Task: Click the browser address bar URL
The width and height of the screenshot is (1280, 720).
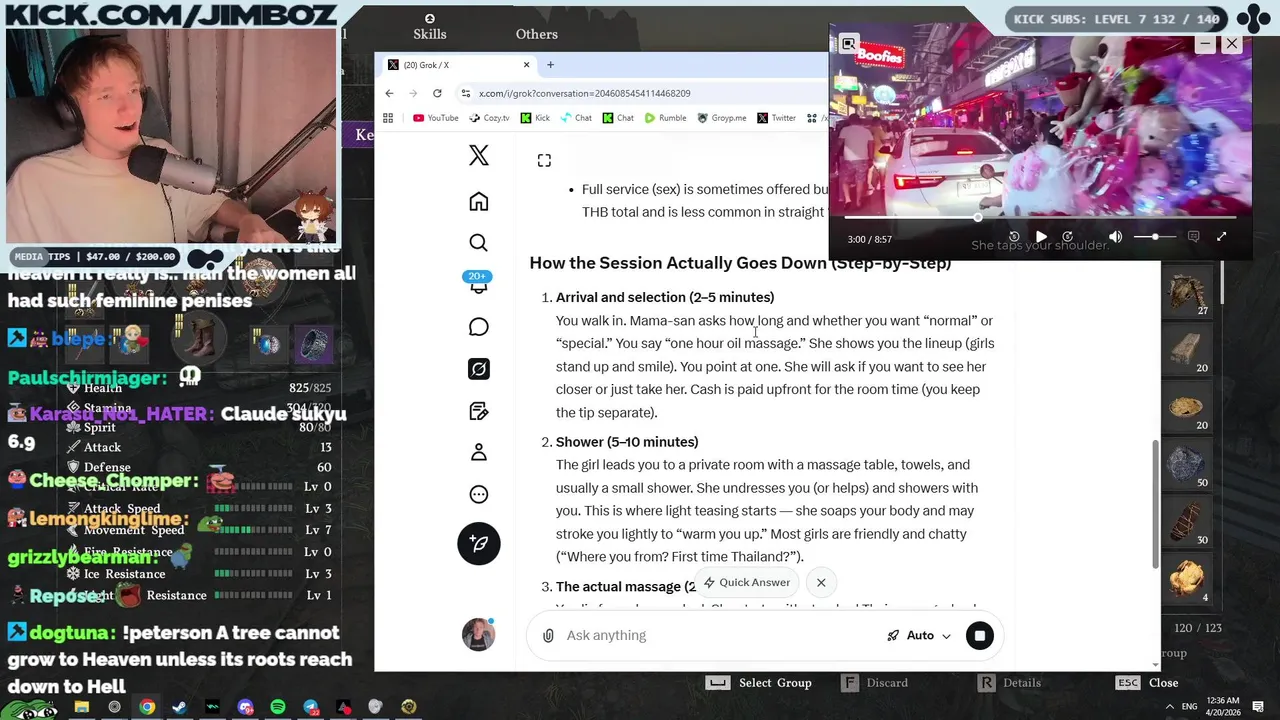Action: (x=584, y=93)
